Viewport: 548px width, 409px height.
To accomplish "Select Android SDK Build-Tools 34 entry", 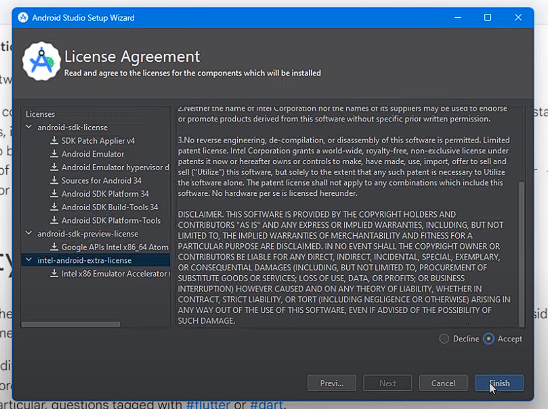I will click(110, 207).
